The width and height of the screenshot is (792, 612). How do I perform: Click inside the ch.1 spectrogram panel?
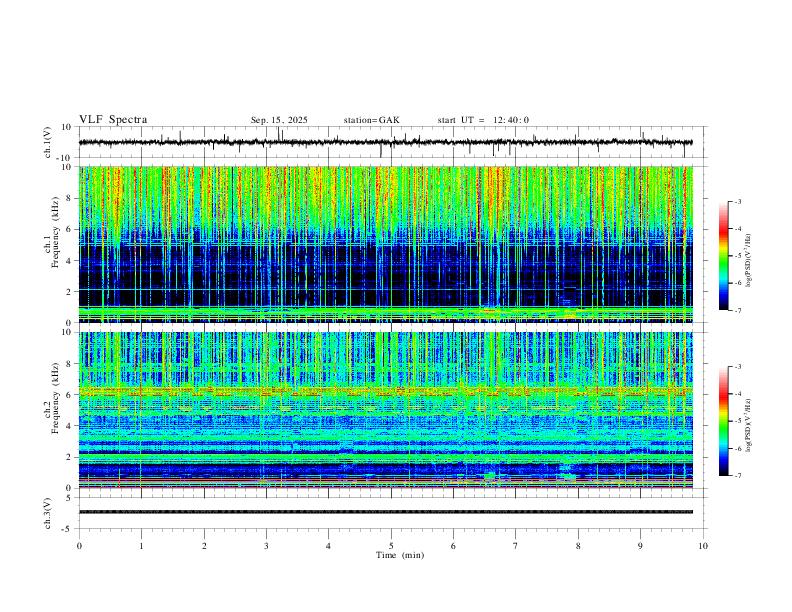tap(385, 244)
